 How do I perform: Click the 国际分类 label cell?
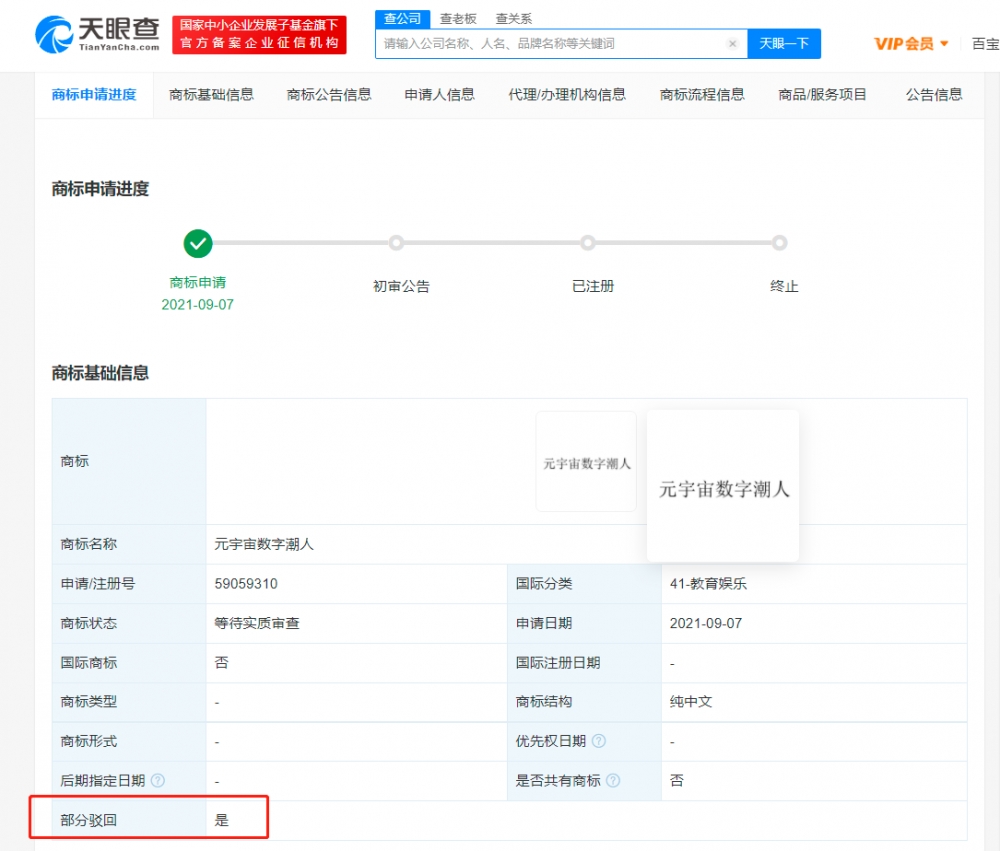point(584,584)
